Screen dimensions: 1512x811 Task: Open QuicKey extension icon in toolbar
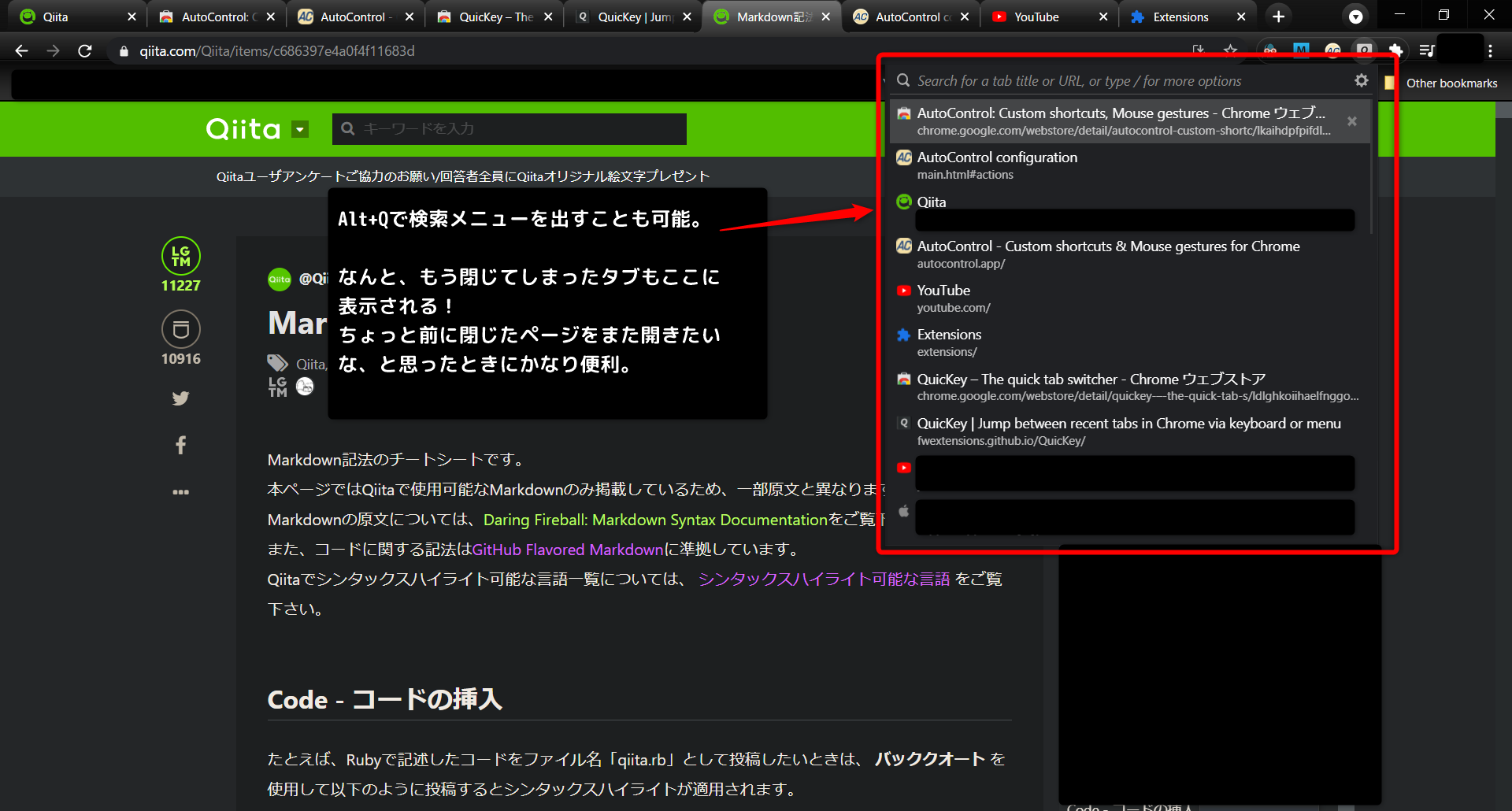coord(1364,50)
